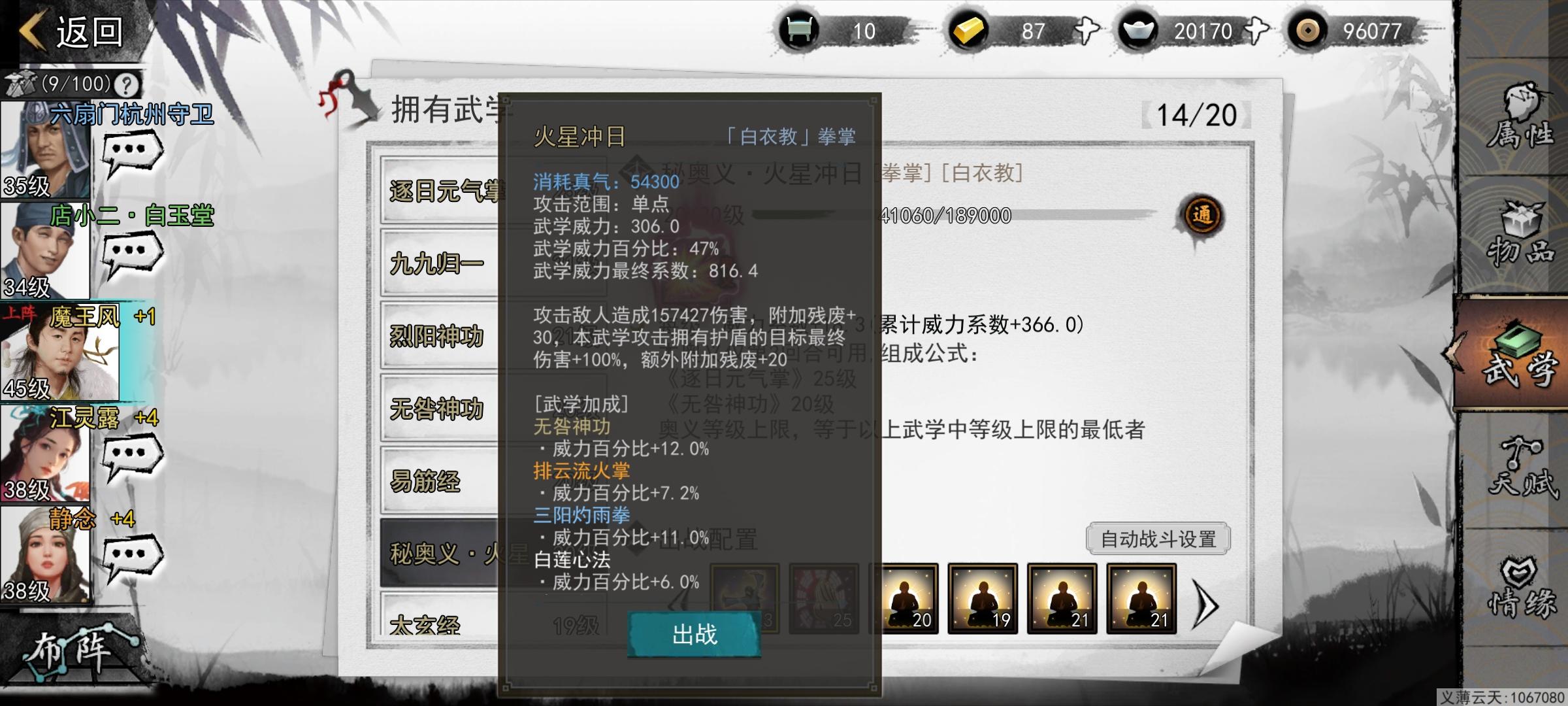Image resolution: width=1568 pixels, height=706 pixels.
Task: Open 自动战斗设置 settings
Action: point(1158,539)
